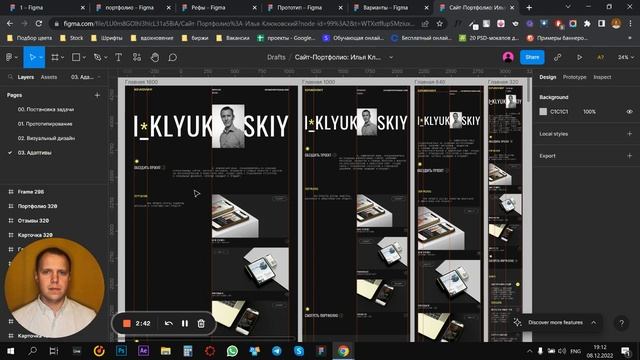Bookmark this page with star icon
This screenshot has height=360, width=640.
coord(439,24)
